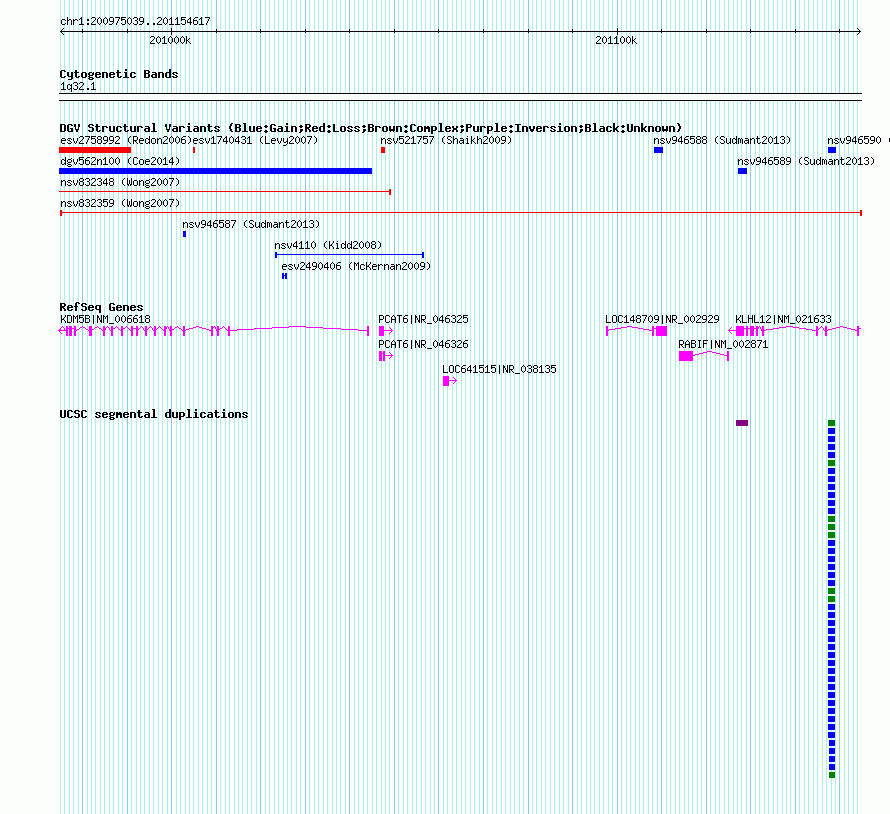Select the blue nsv946589 gain square
Screen dimensions: 890x814
742,171
